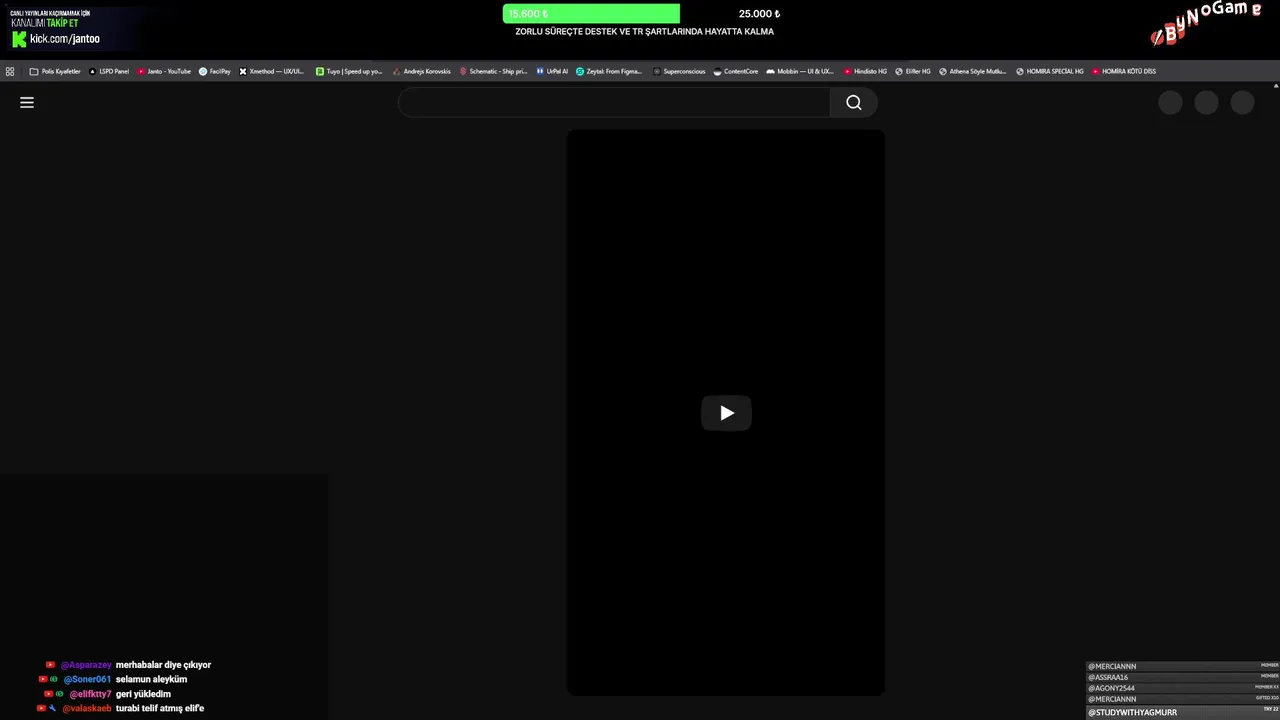Screen dimensions: 1280x720
Task: Click the green Kick logo icon
Action: click(19, 39)
